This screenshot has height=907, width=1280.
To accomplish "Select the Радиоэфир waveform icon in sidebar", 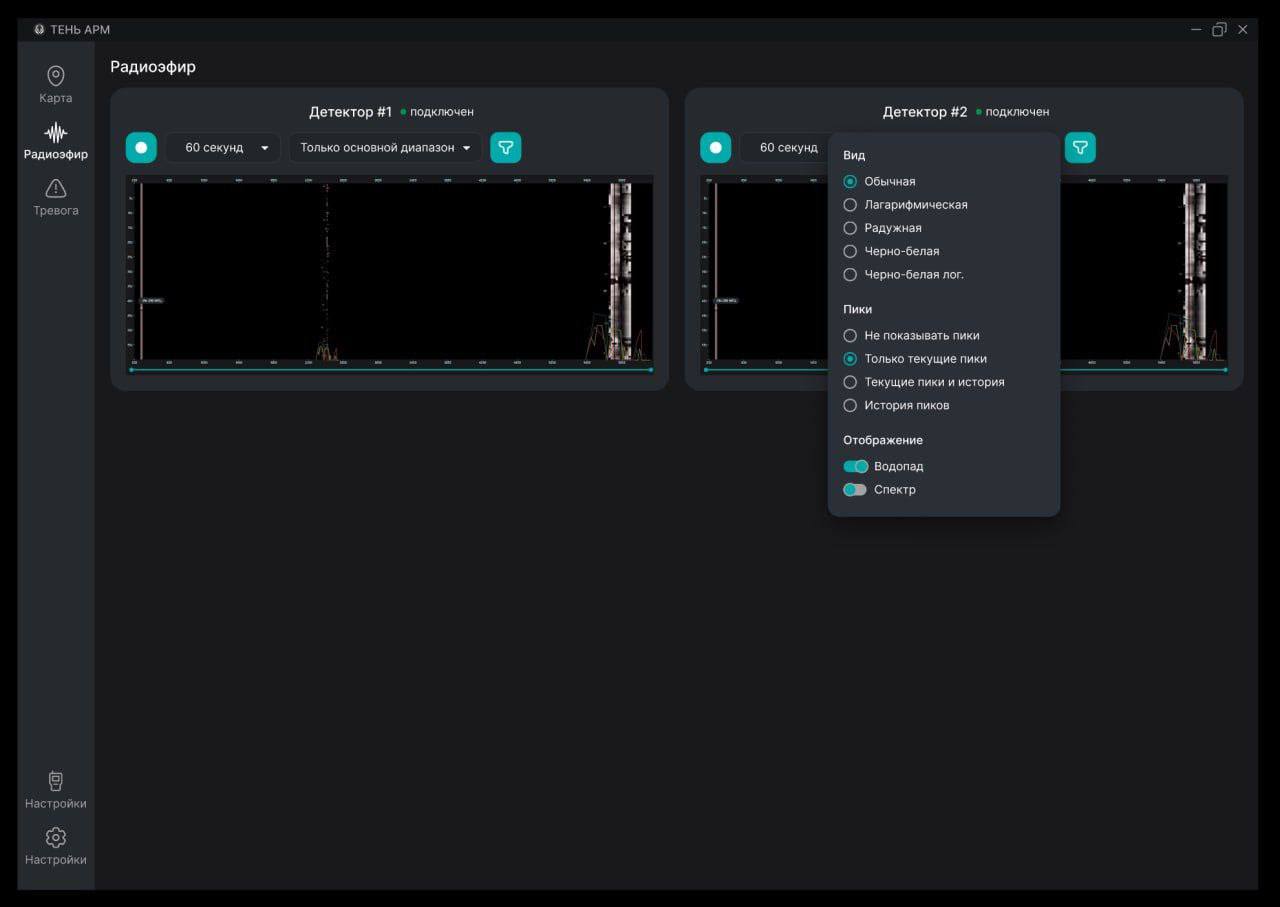I will [56, 133].
